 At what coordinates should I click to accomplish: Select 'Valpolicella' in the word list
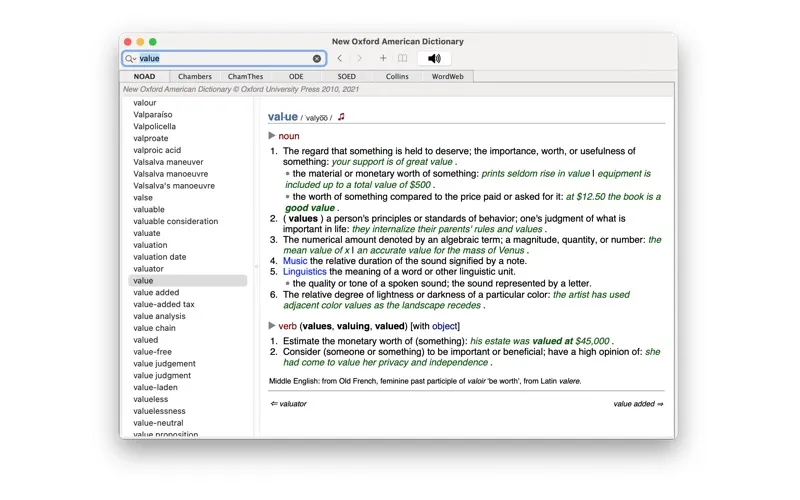tap(155, 127)
